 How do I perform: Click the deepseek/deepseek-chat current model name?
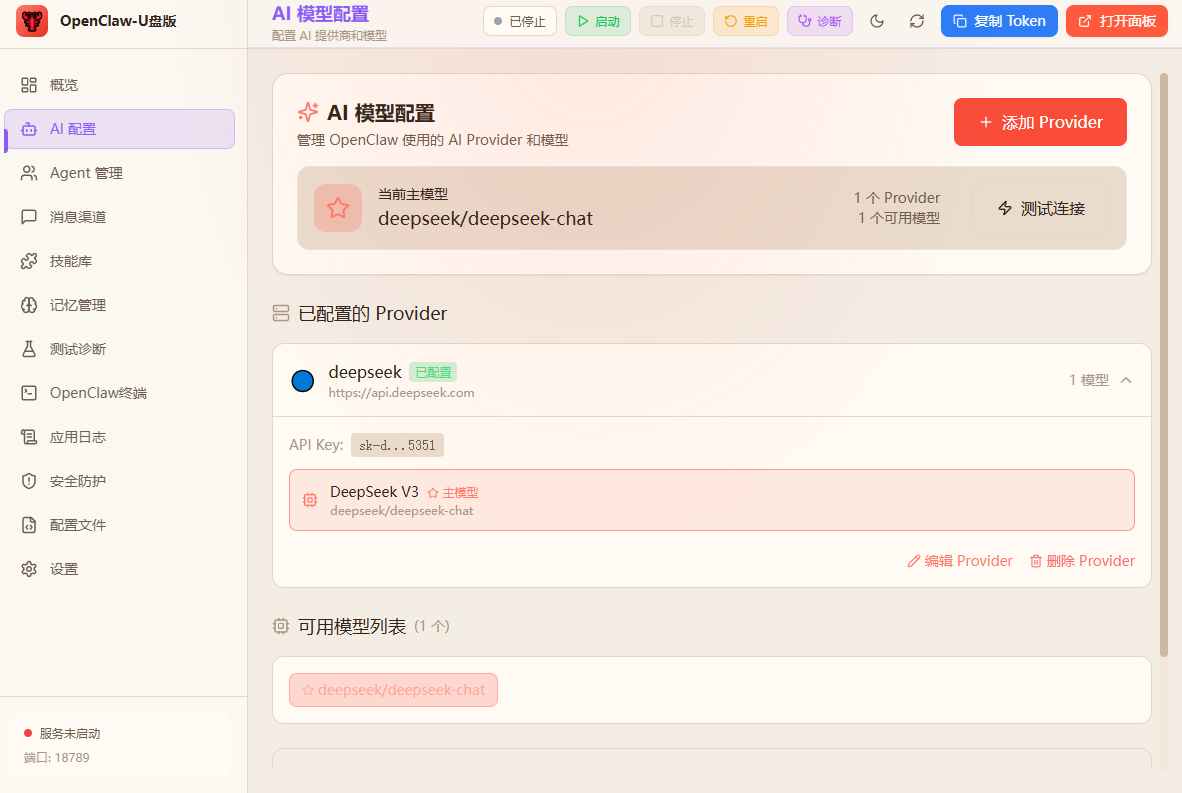pos(485,219)
